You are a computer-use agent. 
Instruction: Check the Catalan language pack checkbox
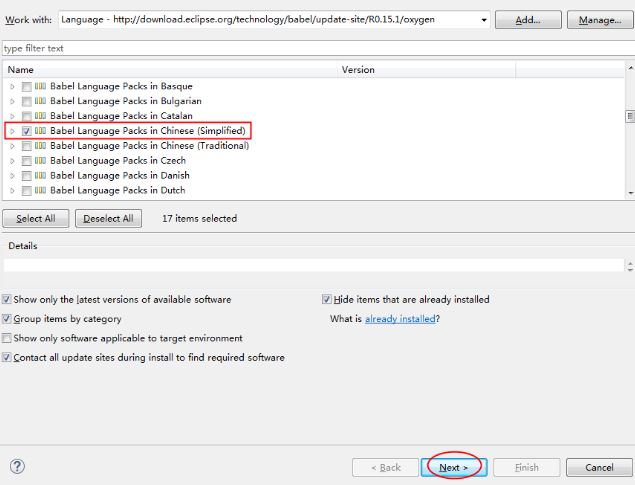[x=27, y=116]
